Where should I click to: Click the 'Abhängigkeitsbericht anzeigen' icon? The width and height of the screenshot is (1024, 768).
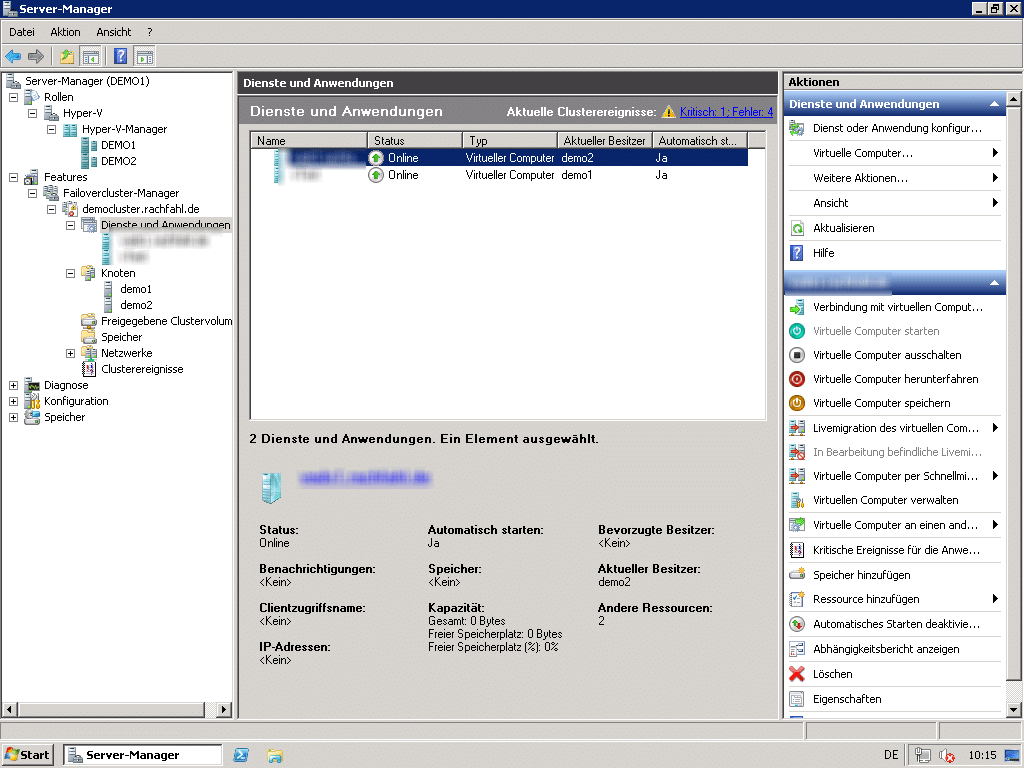797,649
